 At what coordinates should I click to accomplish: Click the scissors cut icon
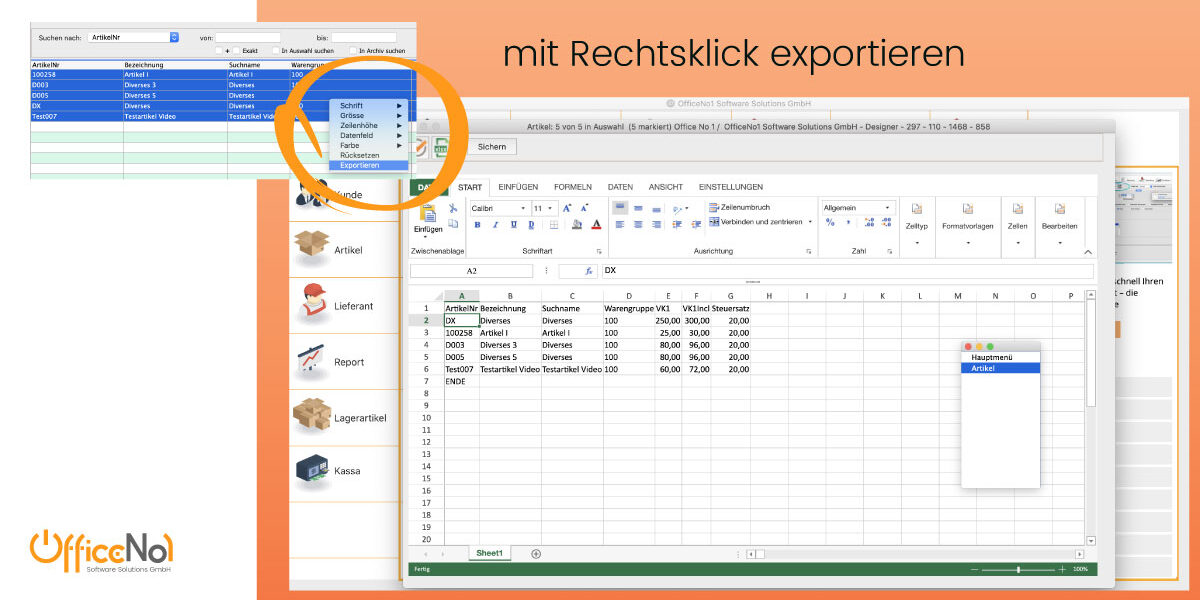[x=453, y=208]
